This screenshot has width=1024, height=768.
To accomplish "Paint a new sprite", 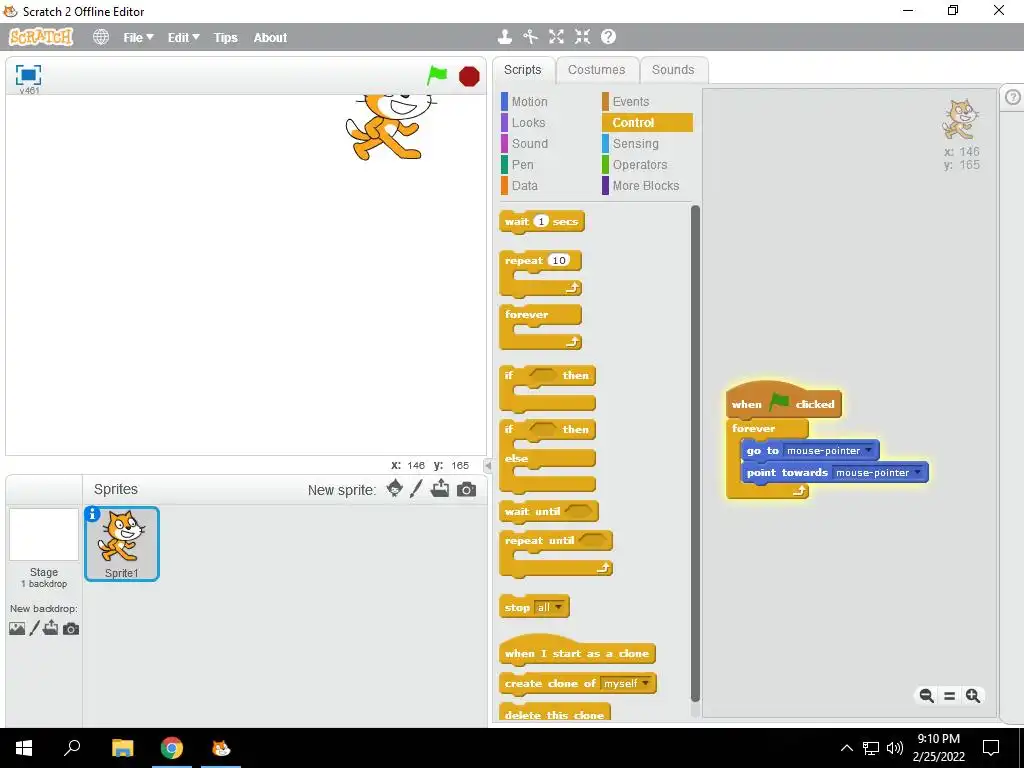I will click(x=417, y=488).
